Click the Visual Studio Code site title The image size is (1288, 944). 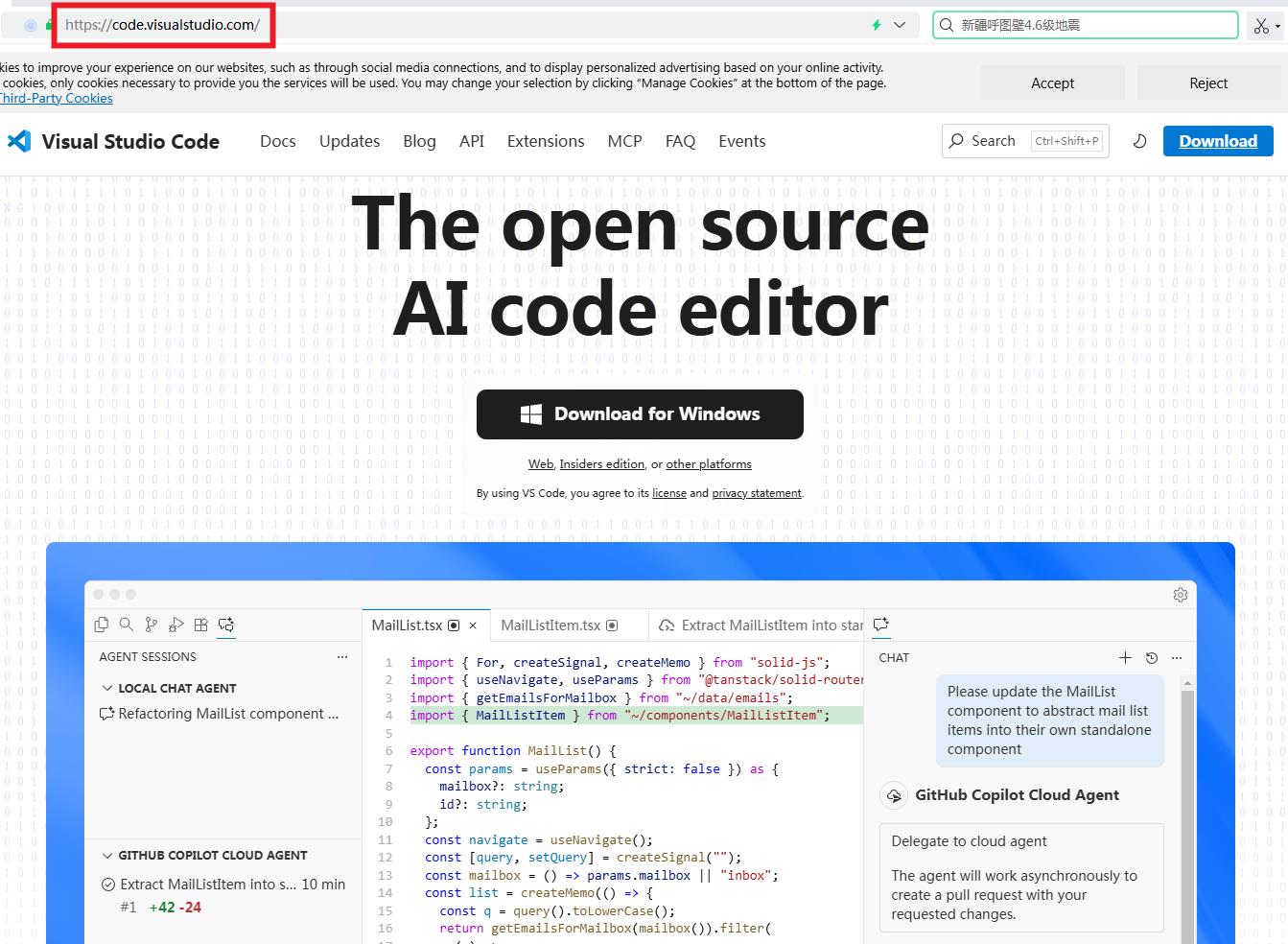click(130, 141)
